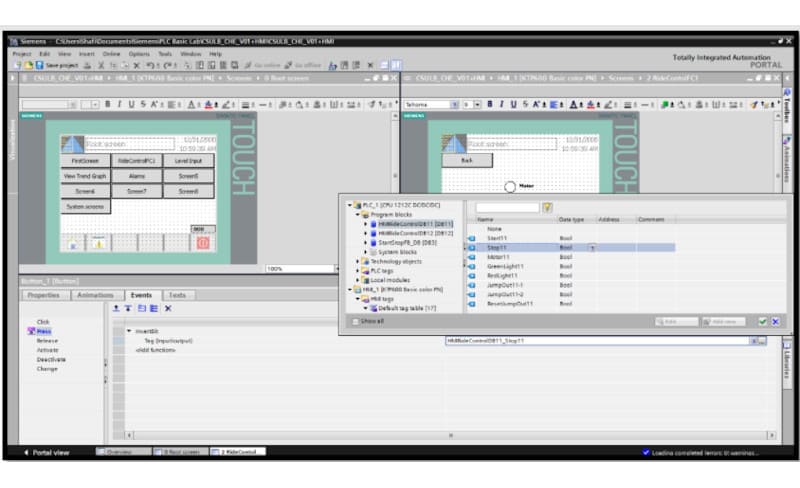Select StartStopFB_DB [DB3] block in tree
The width and height of the screenshot is (800, 488).
point(407,242)
